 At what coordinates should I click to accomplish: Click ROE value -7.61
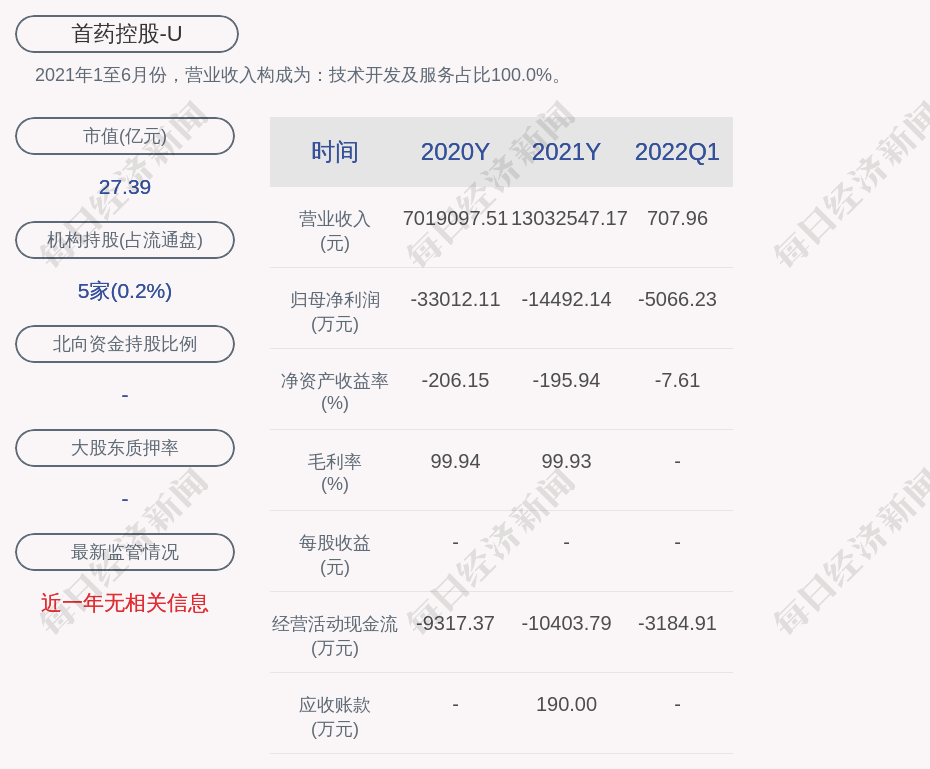click(x=677, y=380)
